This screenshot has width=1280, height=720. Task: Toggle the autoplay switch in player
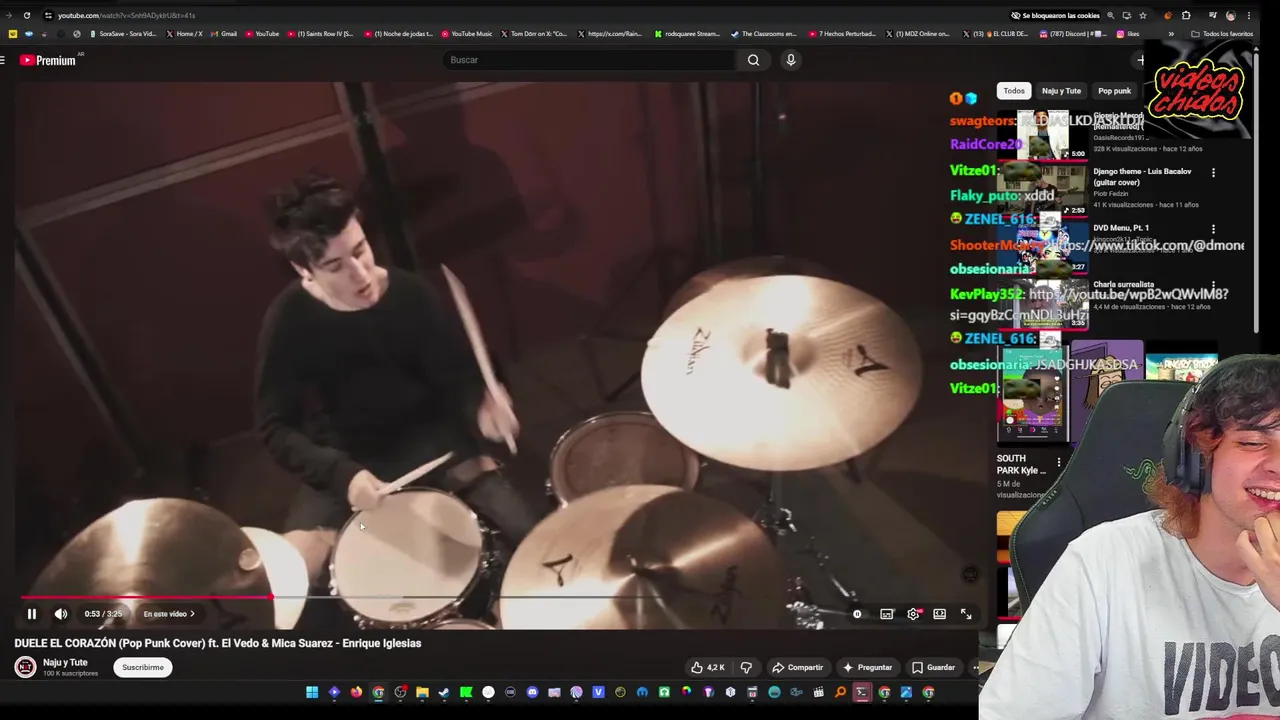pyautogui.click(x=857, y=614)
